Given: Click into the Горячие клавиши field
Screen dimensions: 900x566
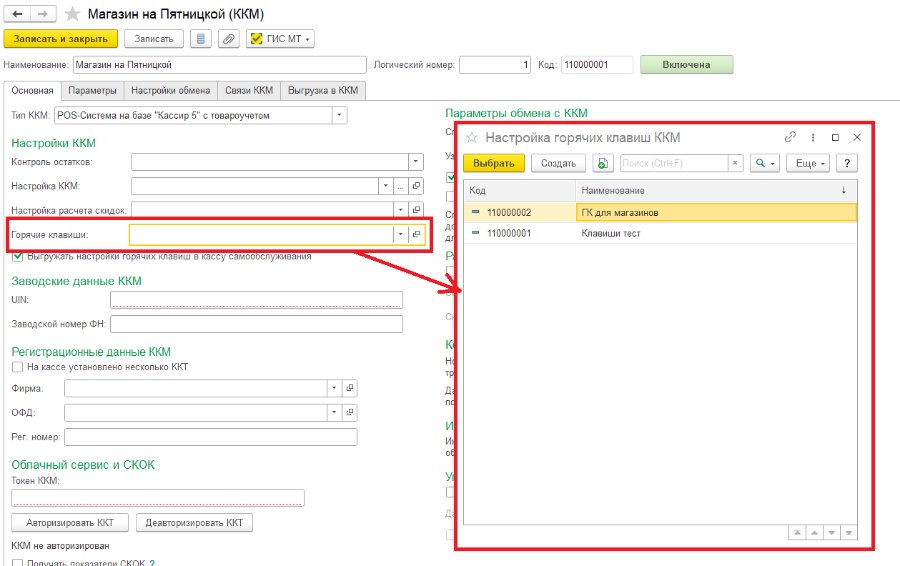Looking at the screenshot, I should [261, 234].
